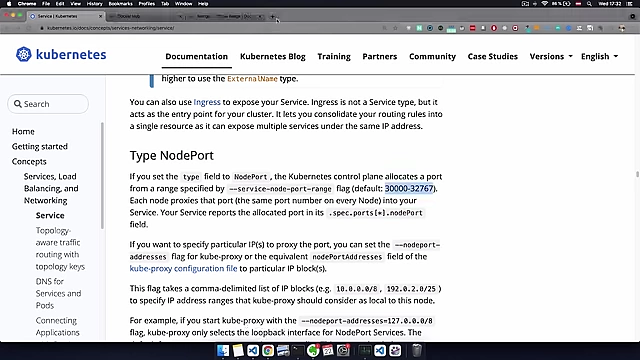The height and width of the screenshot is (360, 640).
Task: Click the green N extension icon
Action: click(x=419, y=28)
